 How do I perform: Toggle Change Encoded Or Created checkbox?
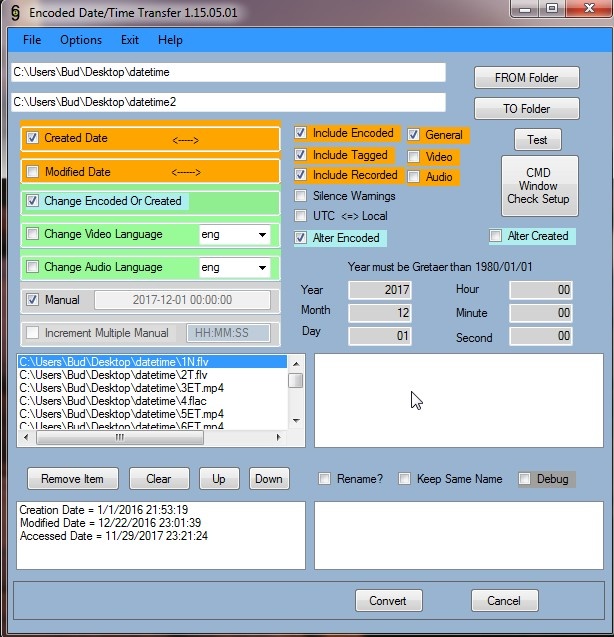33,201
